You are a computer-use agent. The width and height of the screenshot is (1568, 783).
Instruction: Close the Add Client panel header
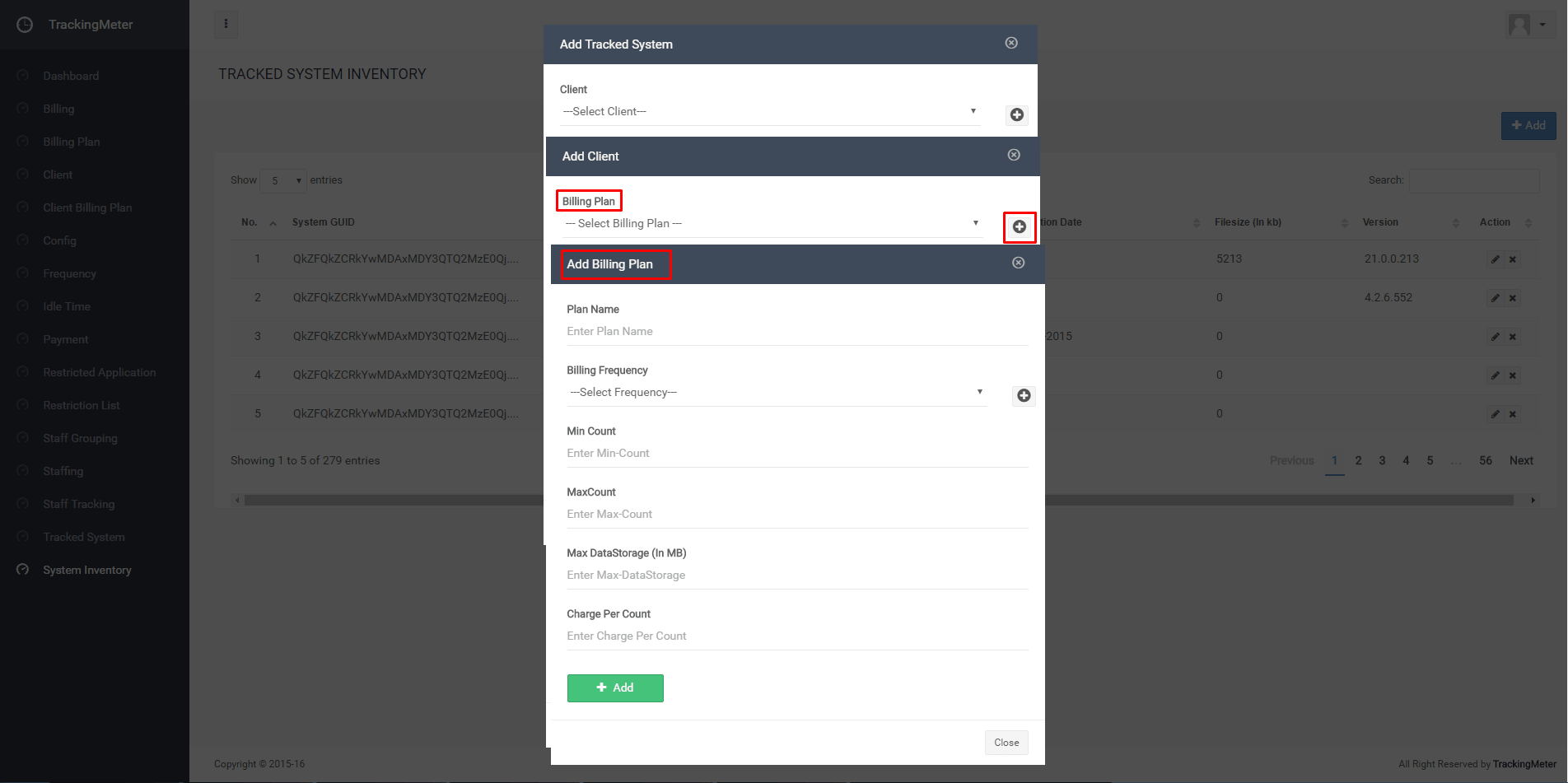pyautogui.click(x=1014, y=155)
